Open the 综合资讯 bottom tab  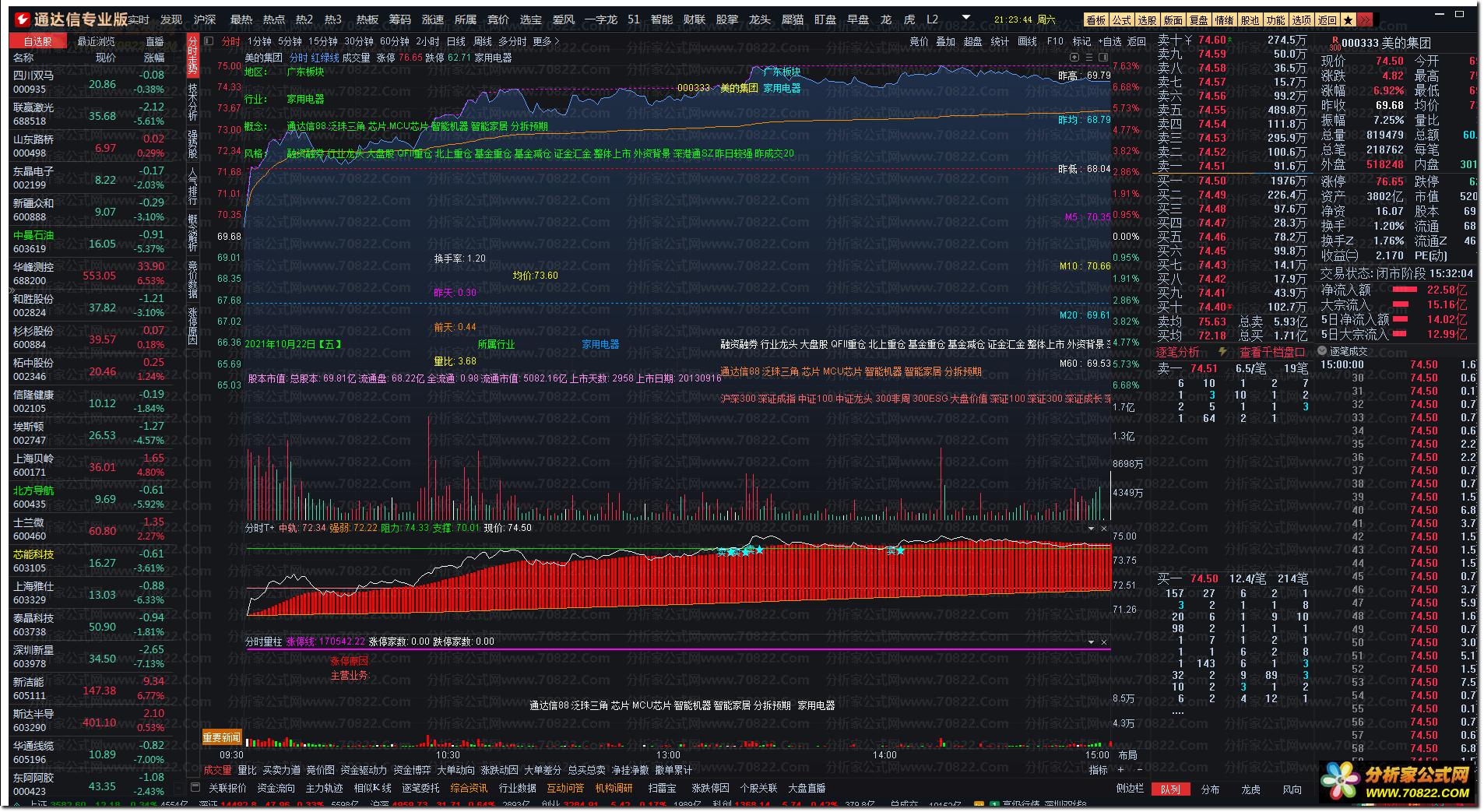469,789
